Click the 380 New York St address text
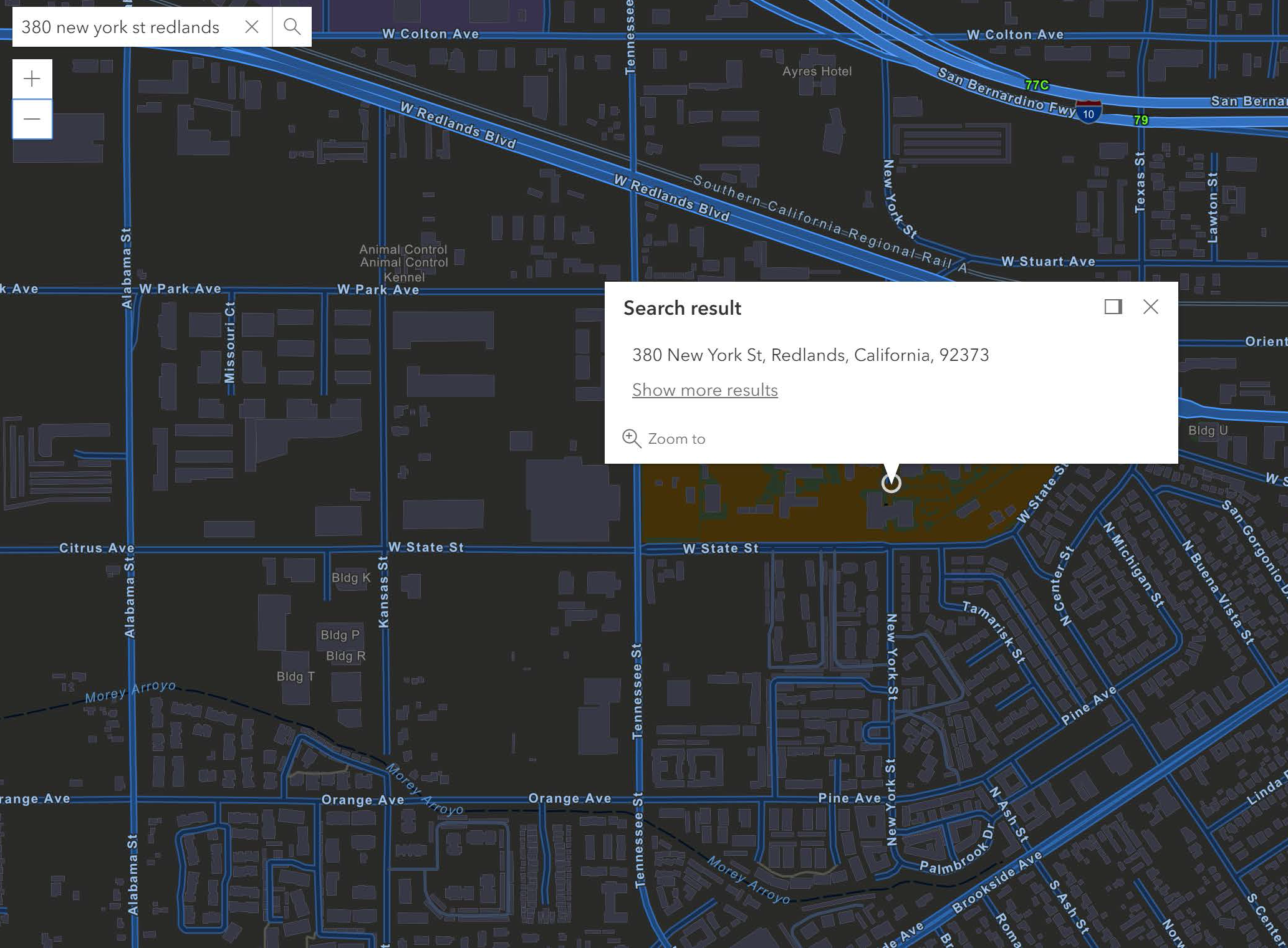Image resolution: width=1288 pixels, height=948 pixels. tap(810, 355)
